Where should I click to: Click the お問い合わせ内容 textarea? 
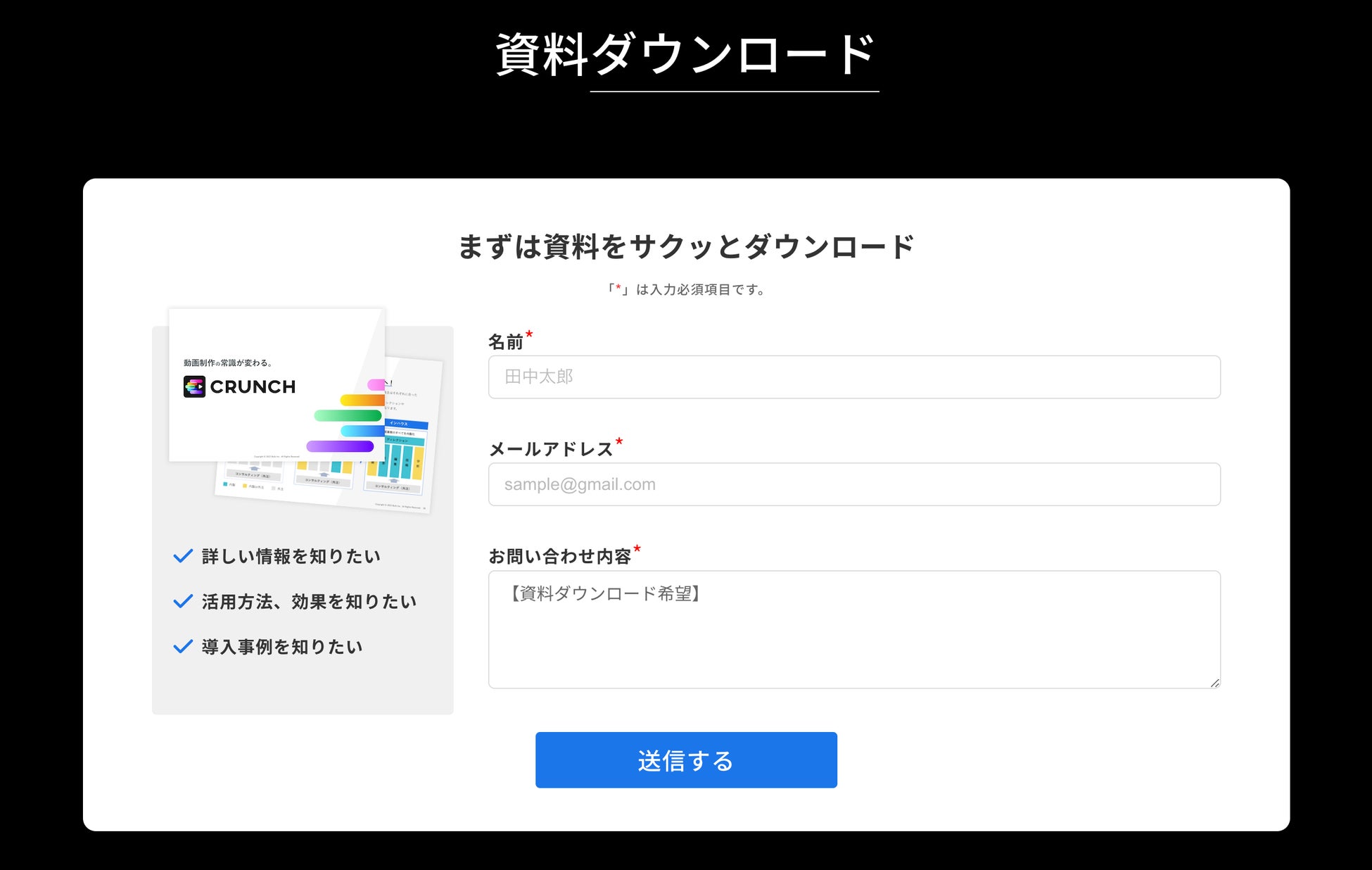point(854,629)
